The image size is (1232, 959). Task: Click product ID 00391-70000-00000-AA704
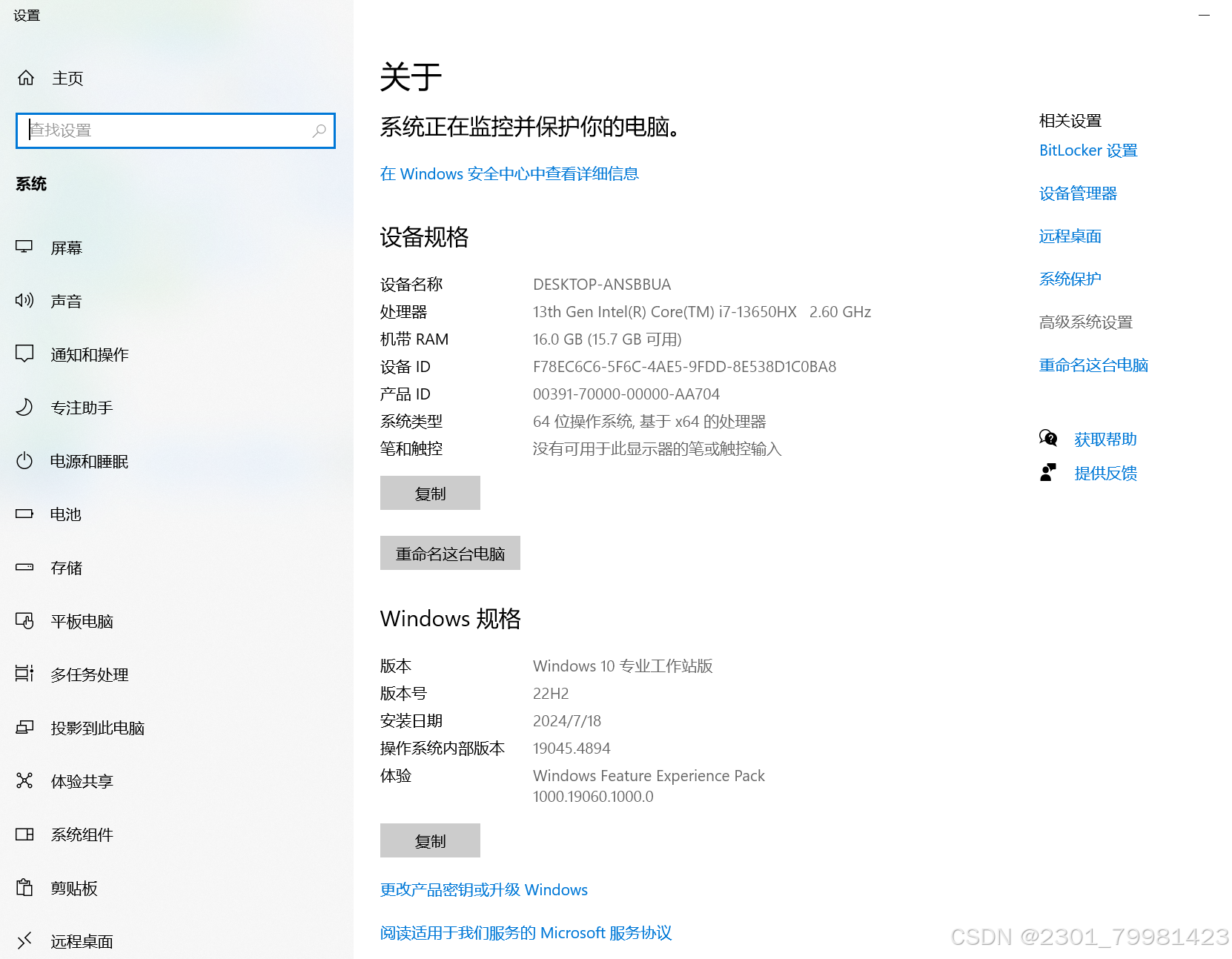[x=626, y=394]
